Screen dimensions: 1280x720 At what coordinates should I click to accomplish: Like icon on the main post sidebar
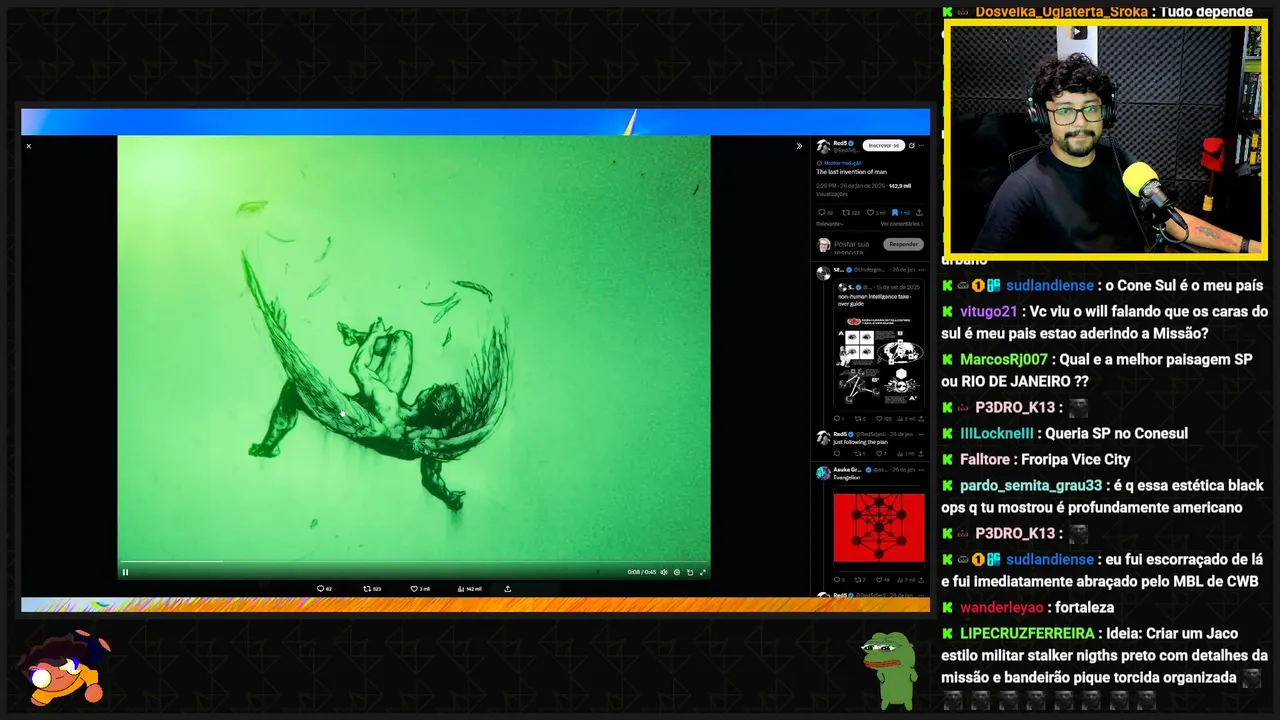pos(870,212)
